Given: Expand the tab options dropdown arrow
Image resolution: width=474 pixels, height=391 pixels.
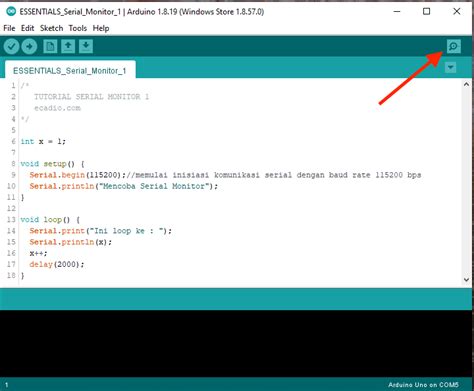Looking at the screenshot, I should (450, 68).
